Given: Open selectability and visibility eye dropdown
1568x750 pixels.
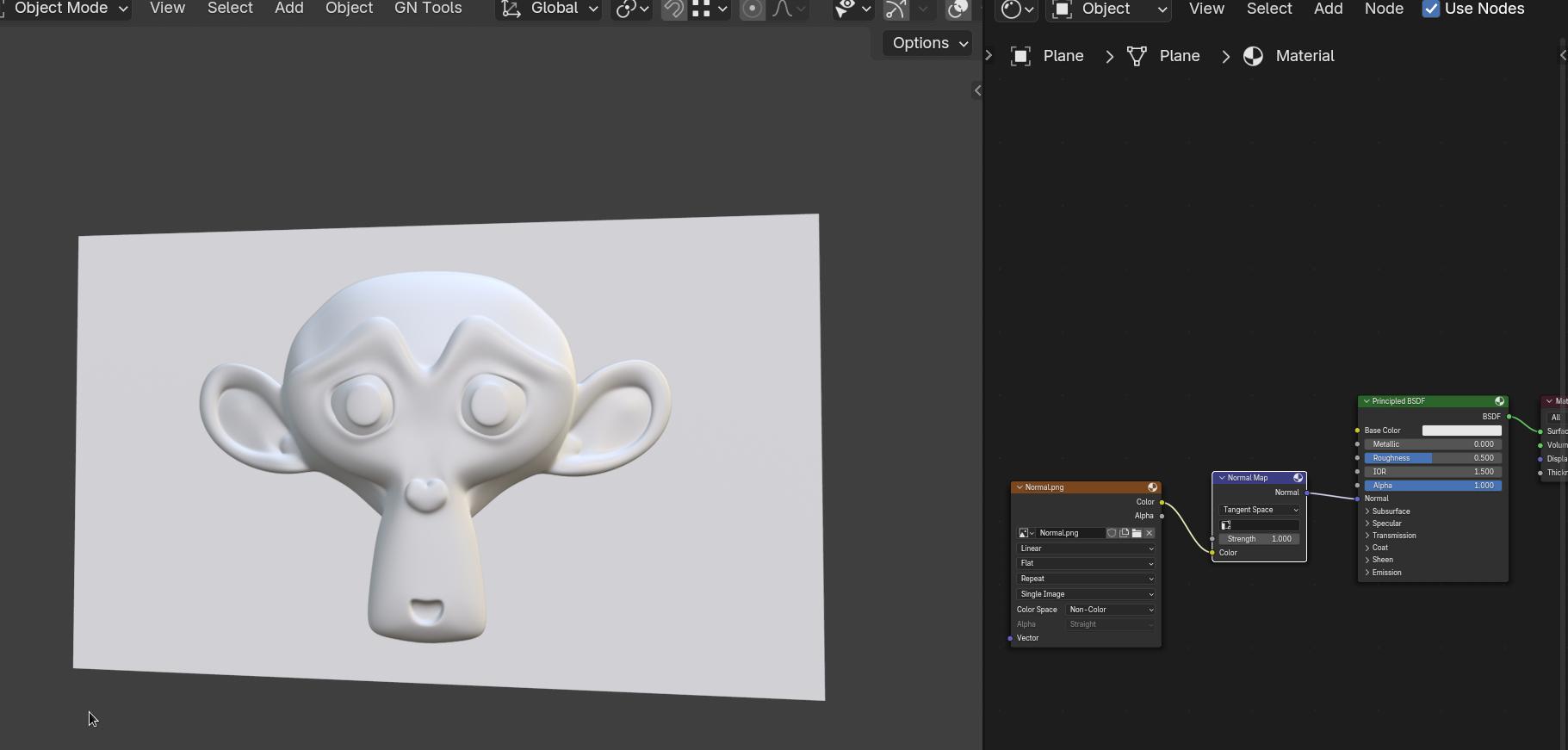Looking at the screenshot, I should tap(853, 9).
